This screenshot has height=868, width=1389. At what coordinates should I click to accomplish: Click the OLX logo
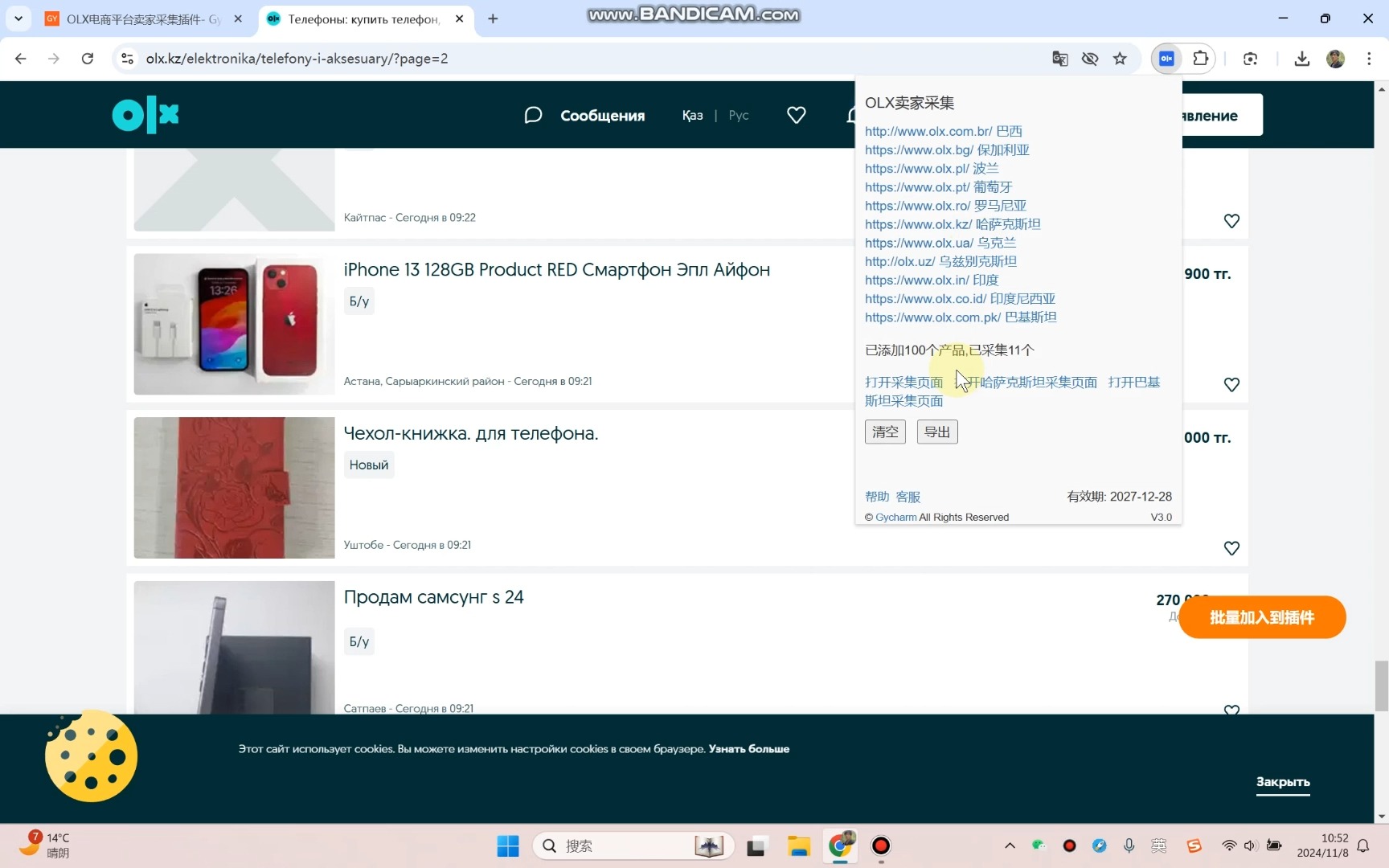tap(145, 115)
